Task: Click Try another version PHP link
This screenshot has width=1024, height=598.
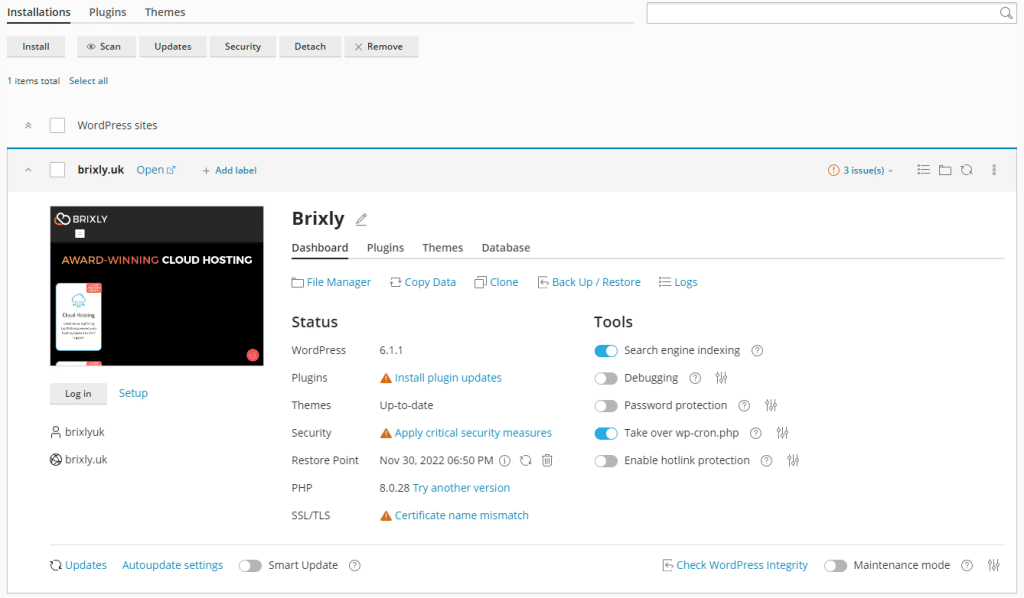Action: (461, 488)
